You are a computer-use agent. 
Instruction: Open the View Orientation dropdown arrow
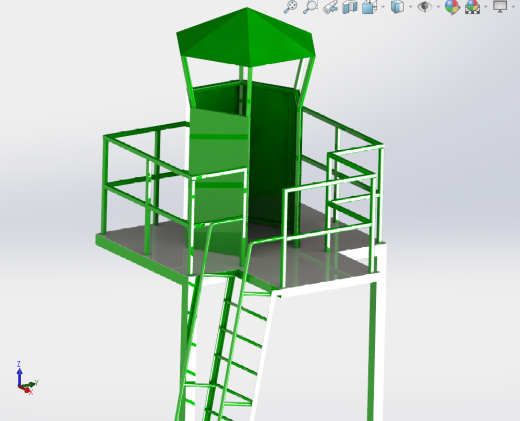383,6
